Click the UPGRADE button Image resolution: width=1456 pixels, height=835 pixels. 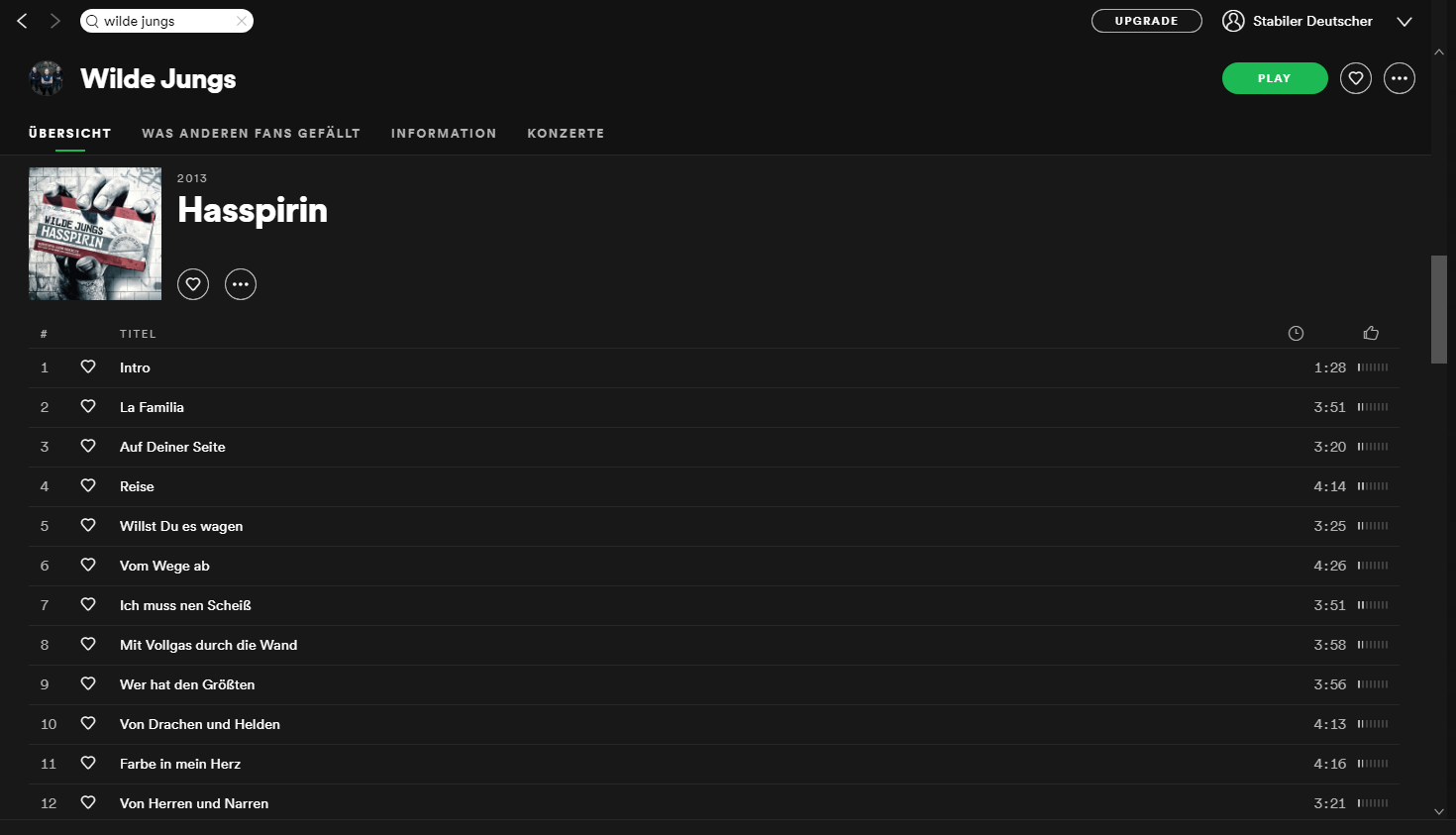pyautogui.click(x=1147, y=21)
